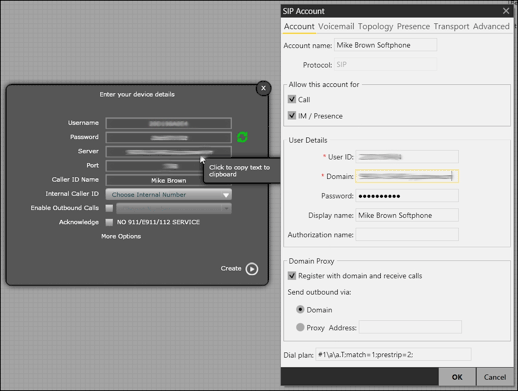Click the Authorization name field
This screenshot has height=391, width=518.
pyautogui.click(x=407, y=235)
